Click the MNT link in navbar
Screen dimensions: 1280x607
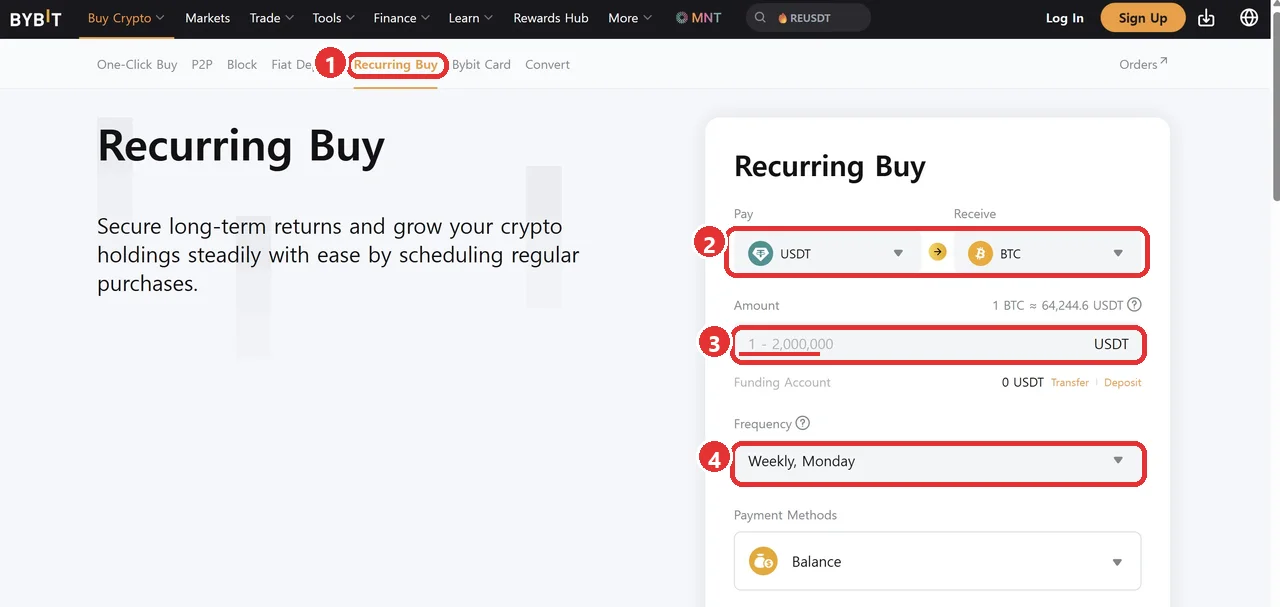698,18
